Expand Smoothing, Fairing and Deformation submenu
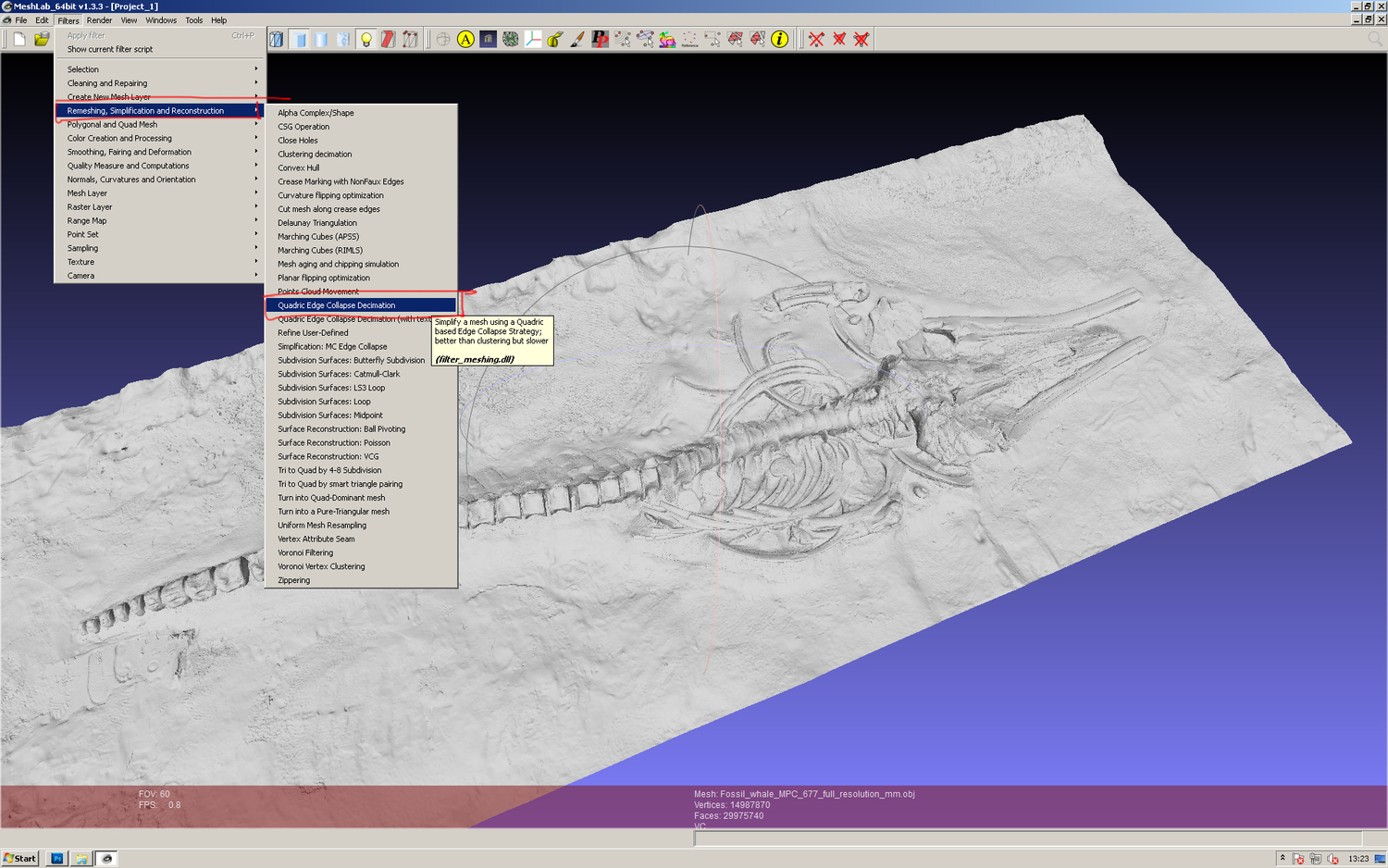 (160, 152)
